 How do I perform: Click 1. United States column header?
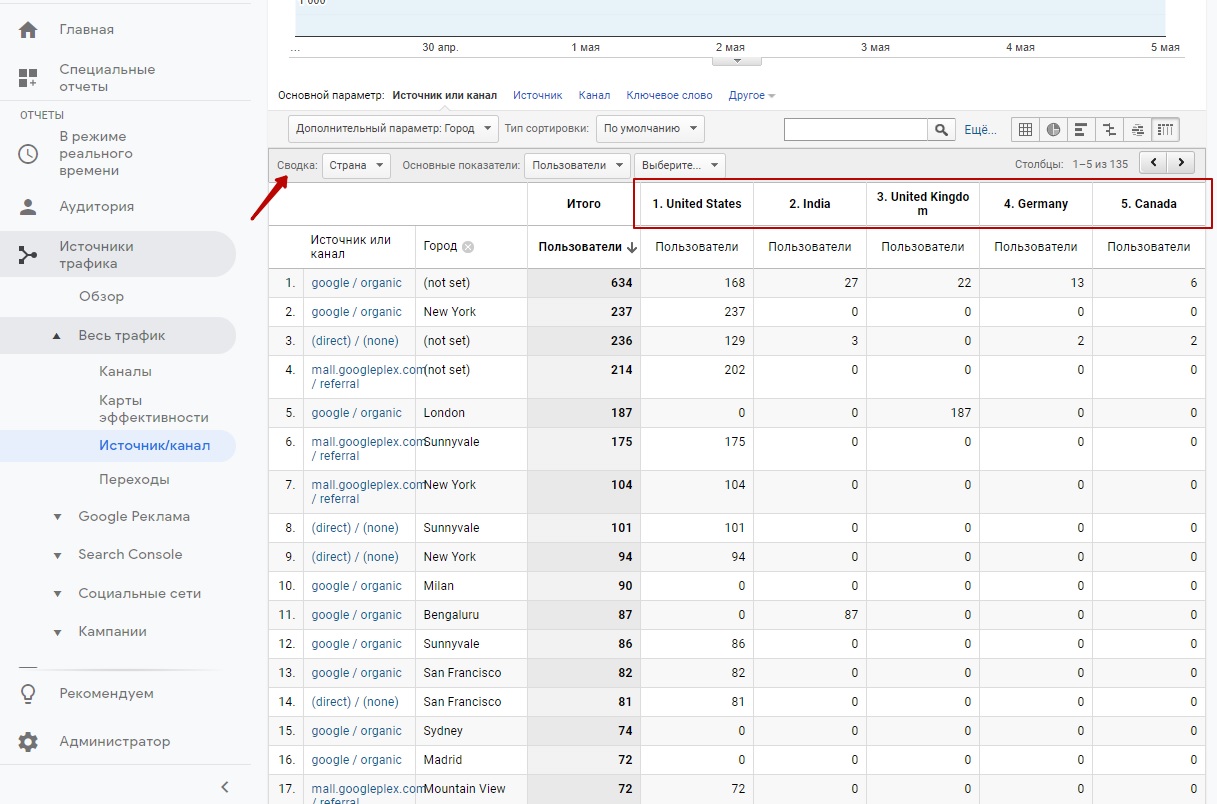(697, 204)
